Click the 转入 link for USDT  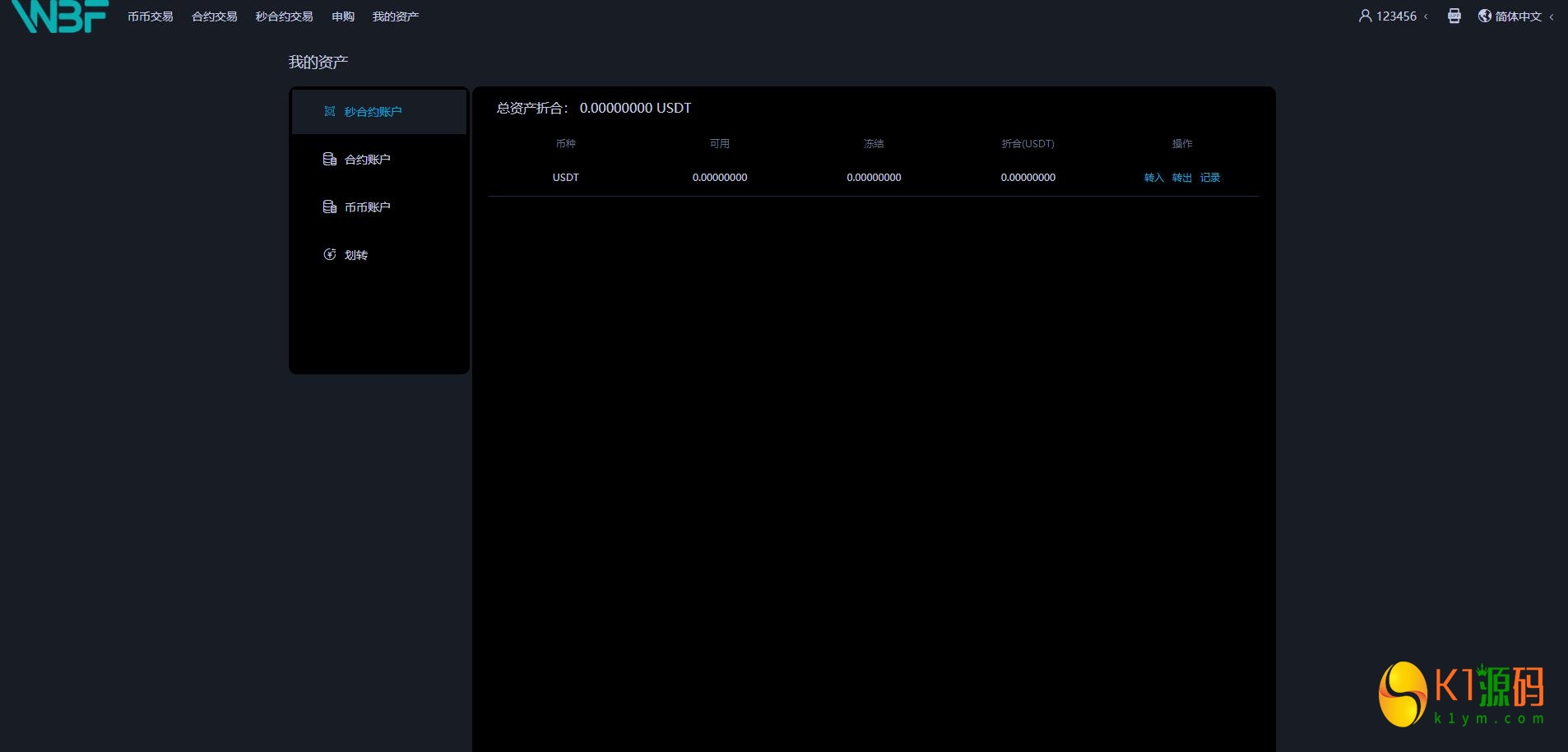click(x=1153, y=178)
